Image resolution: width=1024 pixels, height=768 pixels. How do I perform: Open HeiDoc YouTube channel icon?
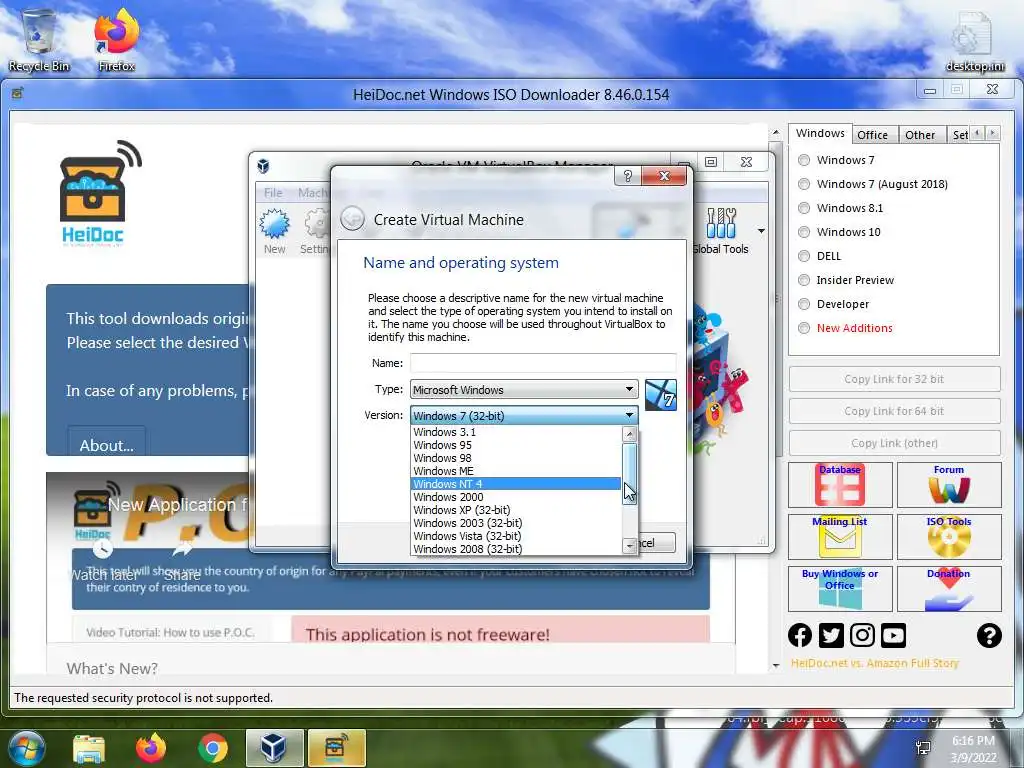tap(893, 635)
